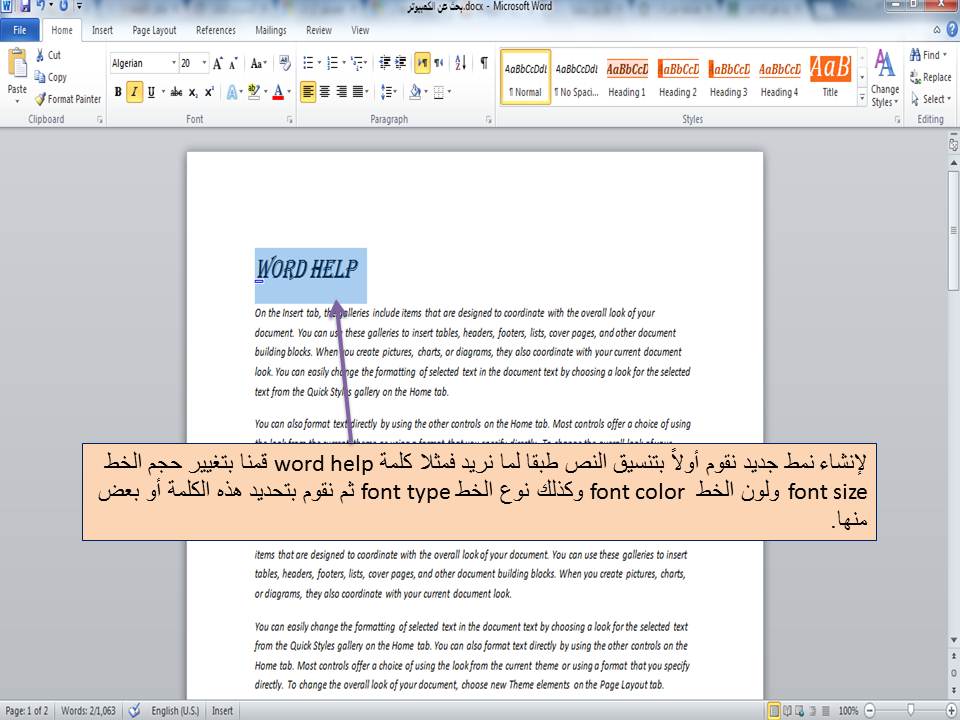Toggle Align Left button

(x=308, y=92)
